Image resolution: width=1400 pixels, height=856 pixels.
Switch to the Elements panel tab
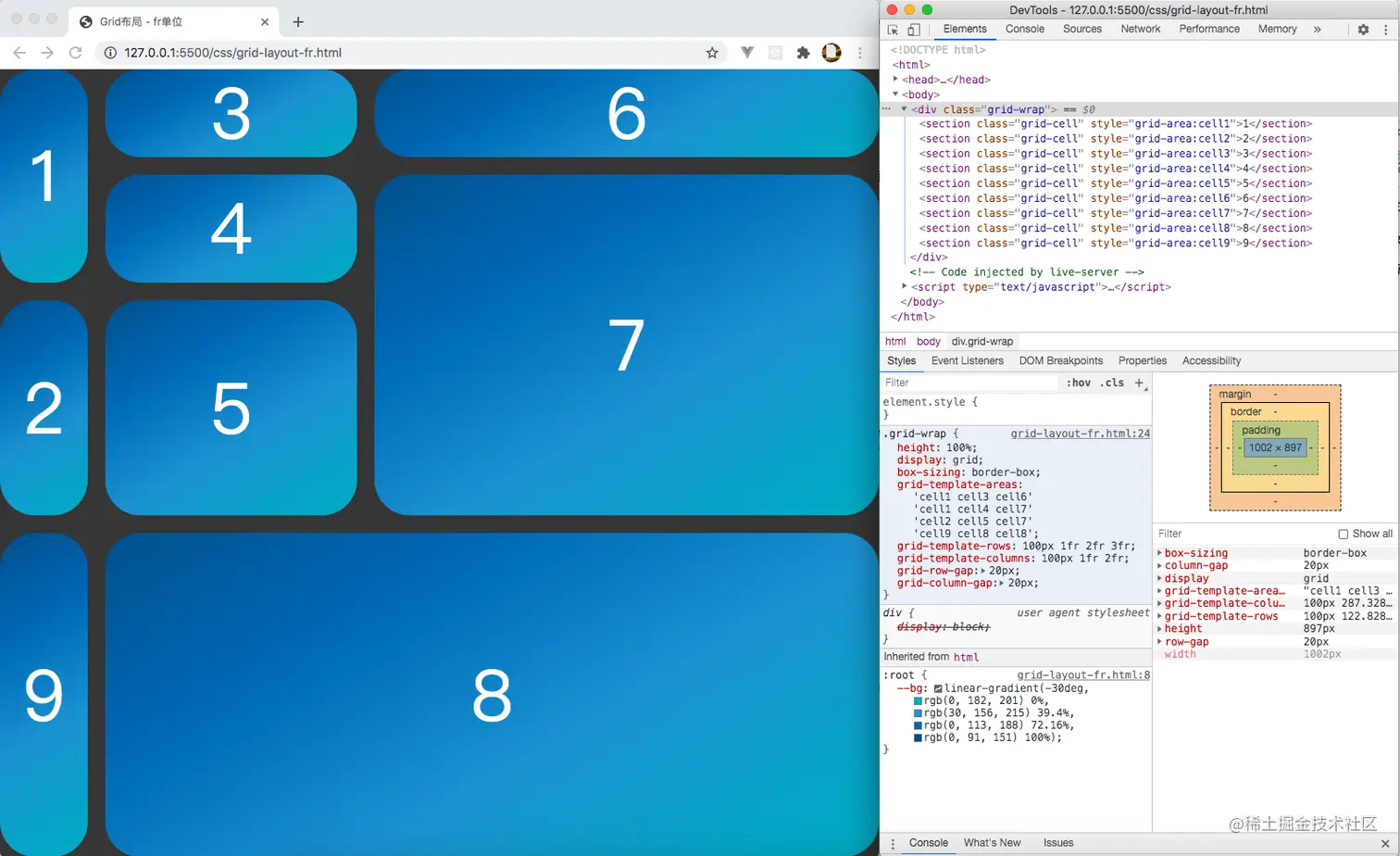click(965, 30)
